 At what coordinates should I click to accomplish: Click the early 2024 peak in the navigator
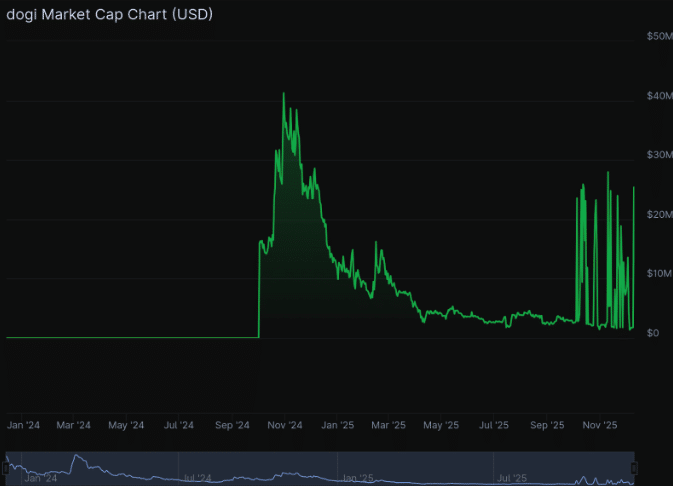(x=75, y=457)
